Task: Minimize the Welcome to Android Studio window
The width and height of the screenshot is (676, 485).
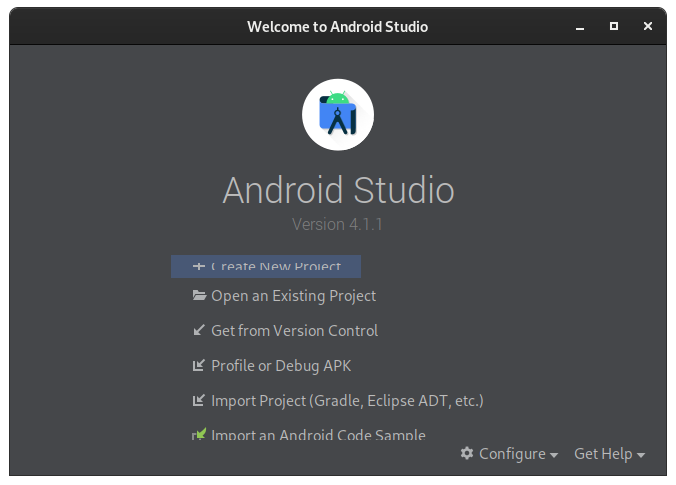Action: [580, 27]
